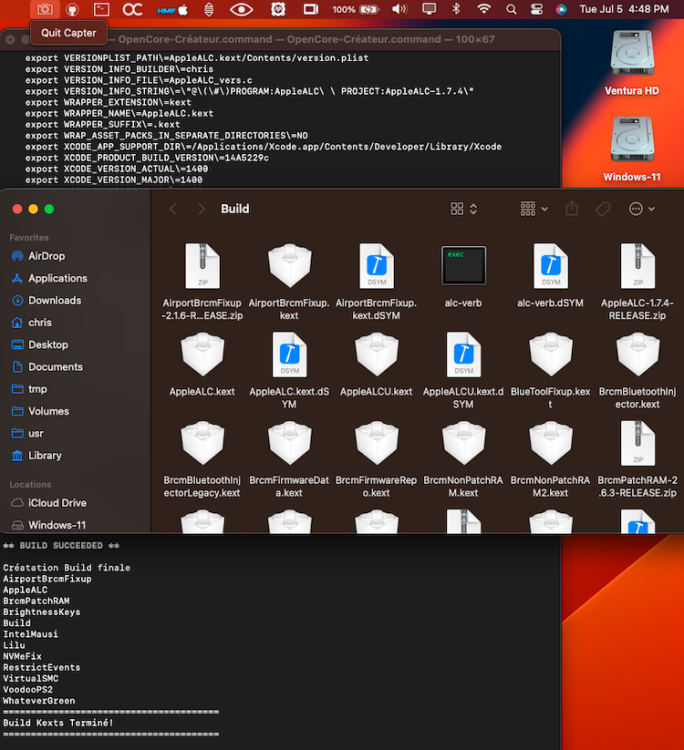Image resolution: width=684 pixels, height=750 pixels.
Task: Click the display mirroring menu bar icon
Action: pos(429,9)
